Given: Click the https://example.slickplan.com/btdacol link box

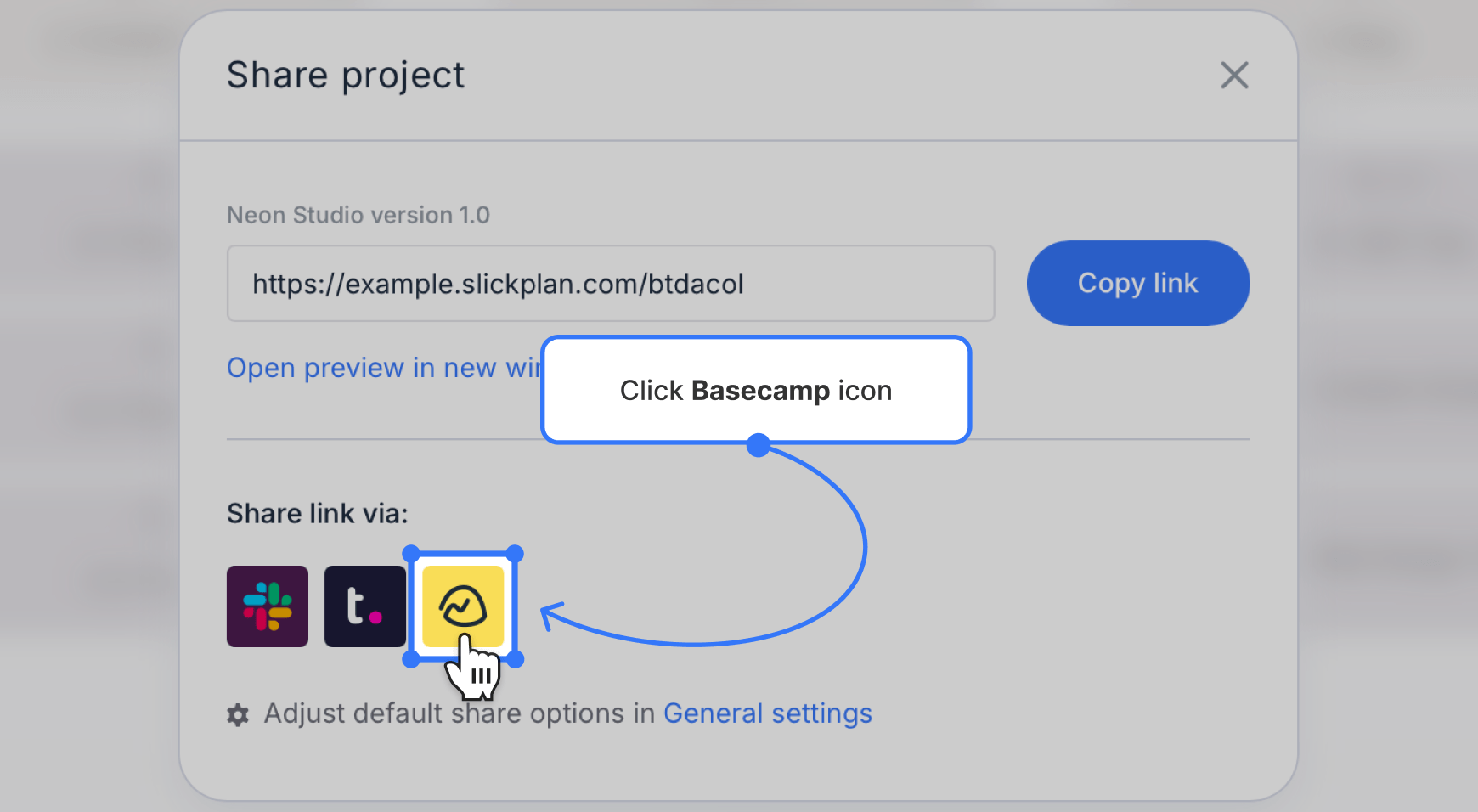Looking at the screenshot, I should pos(610,284).
